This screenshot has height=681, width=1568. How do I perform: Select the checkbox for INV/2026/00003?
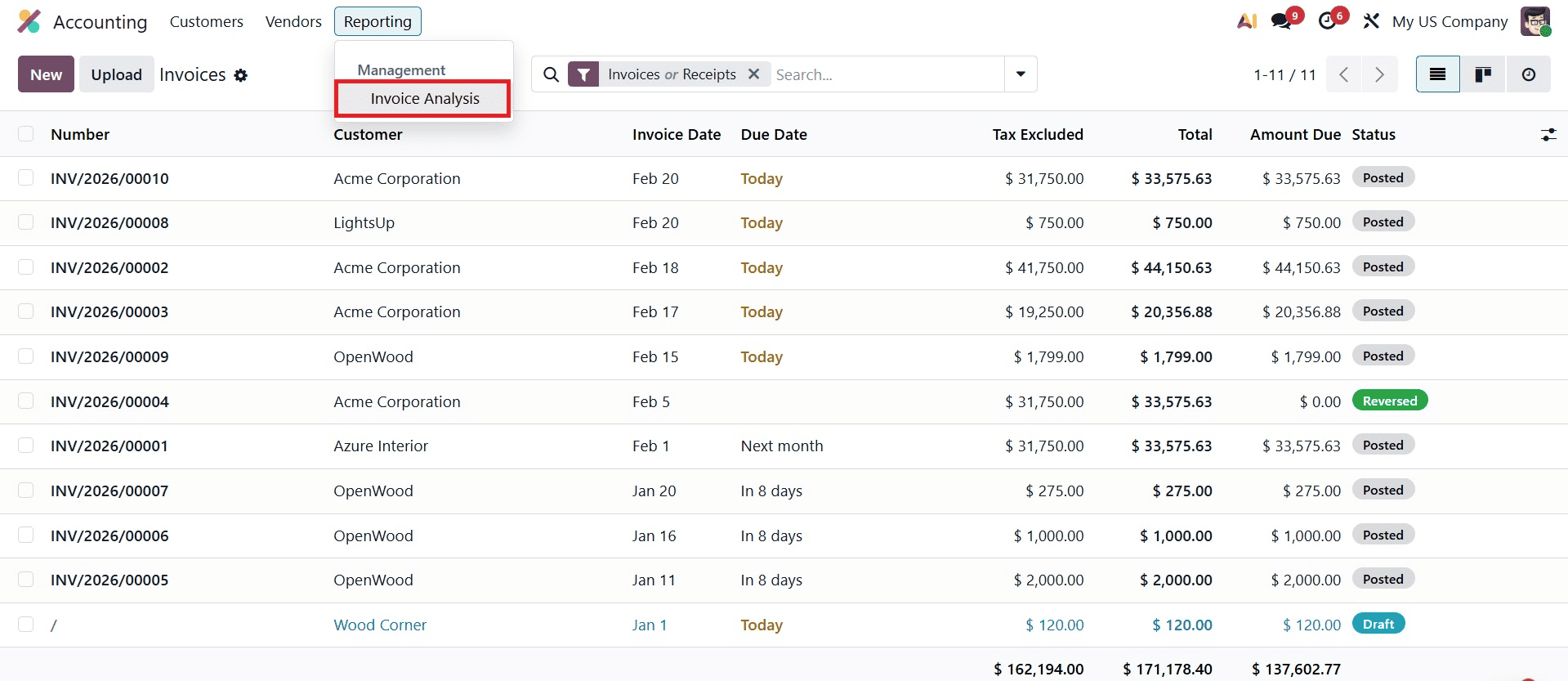pos(26,311)
